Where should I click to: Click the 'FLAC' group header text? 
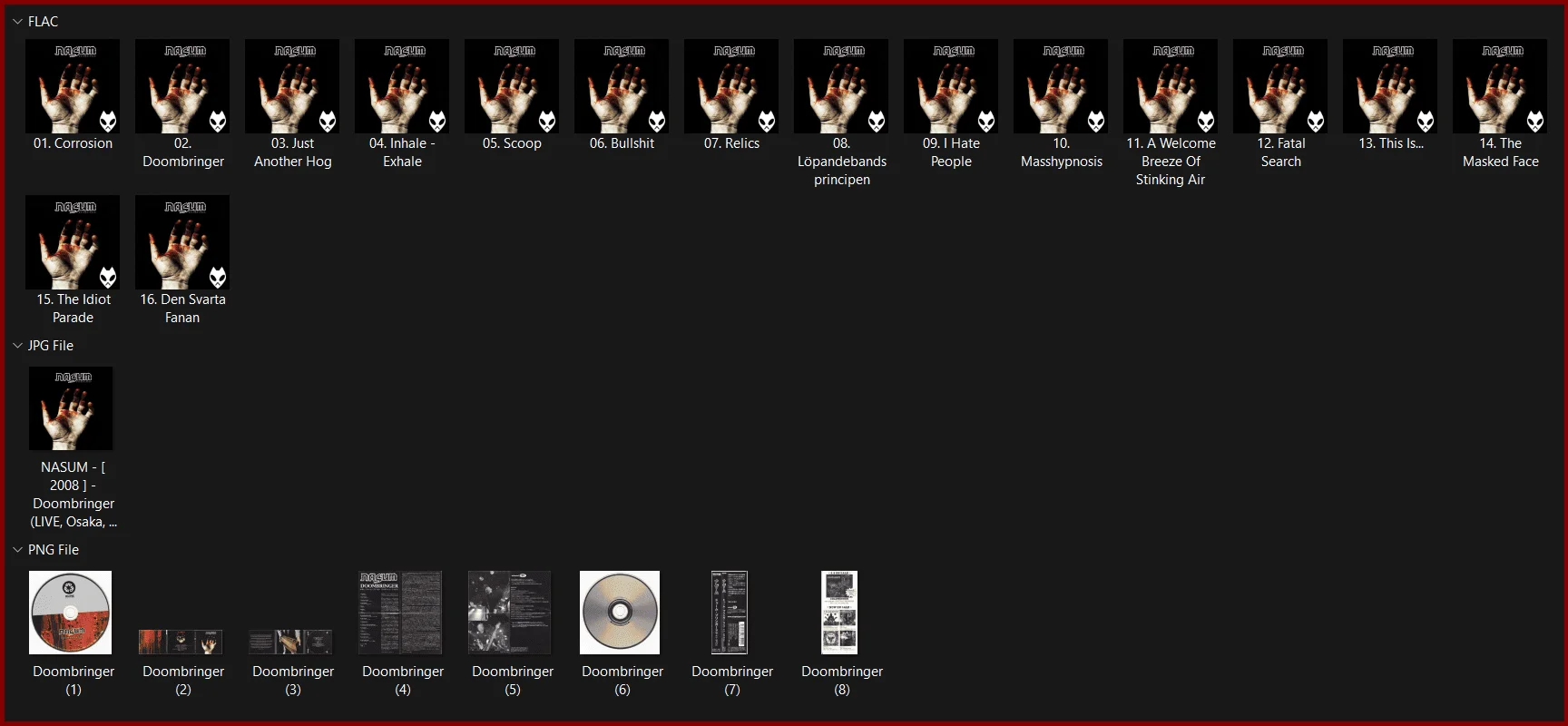[x=43, y=22]
